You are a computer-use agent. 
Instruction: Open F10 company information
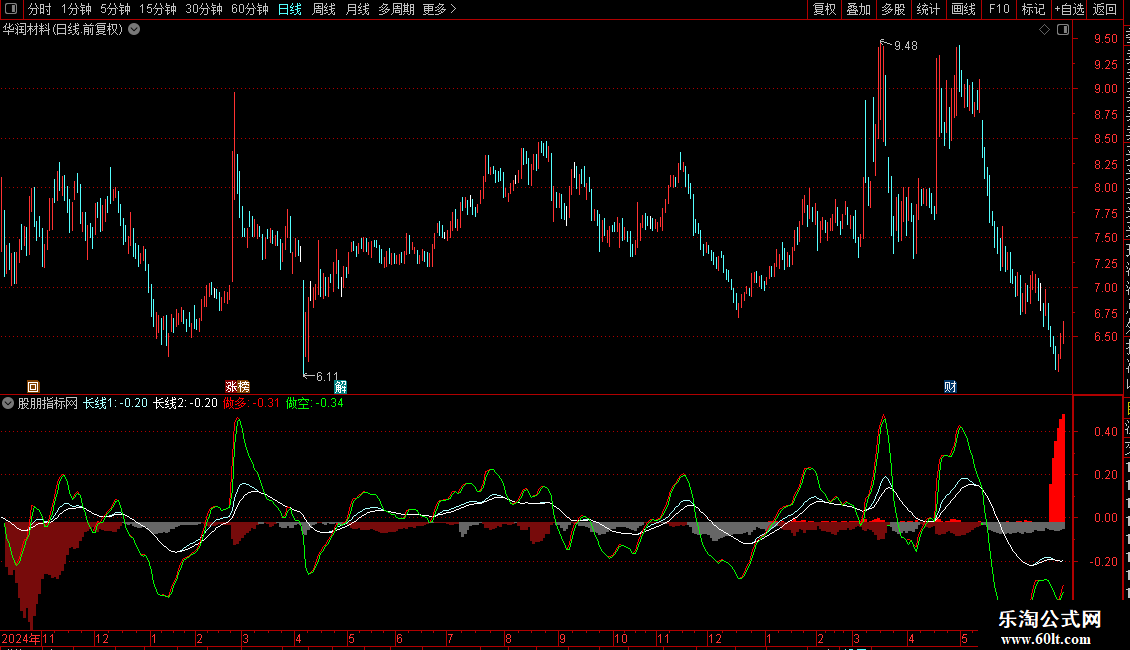pos(999,9)
